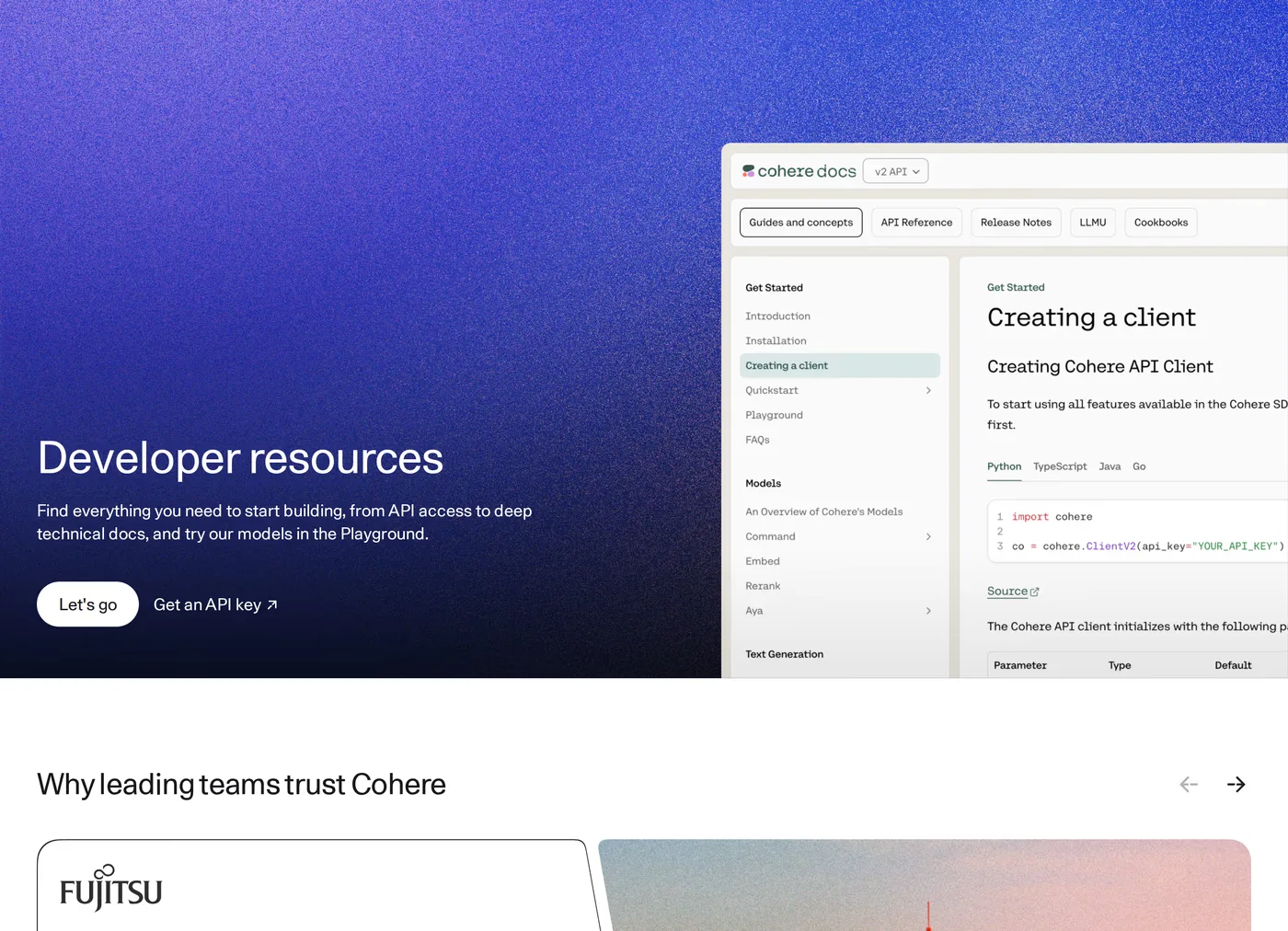Click the Parameter column header
Viewport: 1288px width, 931px height.
[x=1020, y=666]
